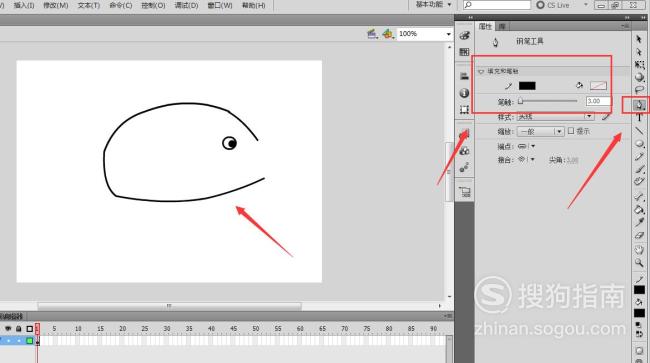Viewport: 650px width, 363px height.
Task: Toggle green layer outline square
Action: [29, 341]
